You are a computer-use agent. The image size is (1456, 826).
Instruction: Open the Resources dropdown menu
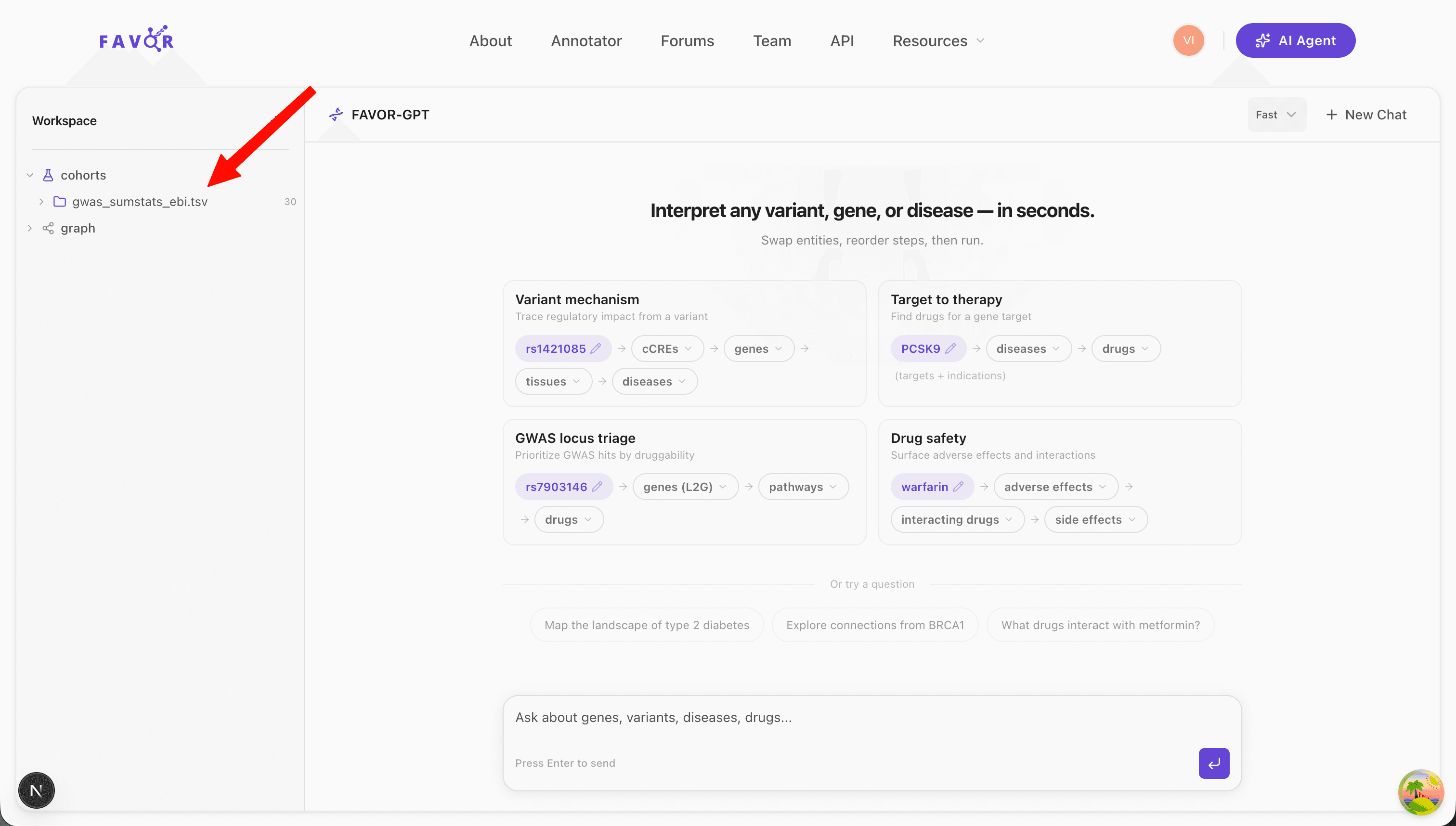coord(938,41)
